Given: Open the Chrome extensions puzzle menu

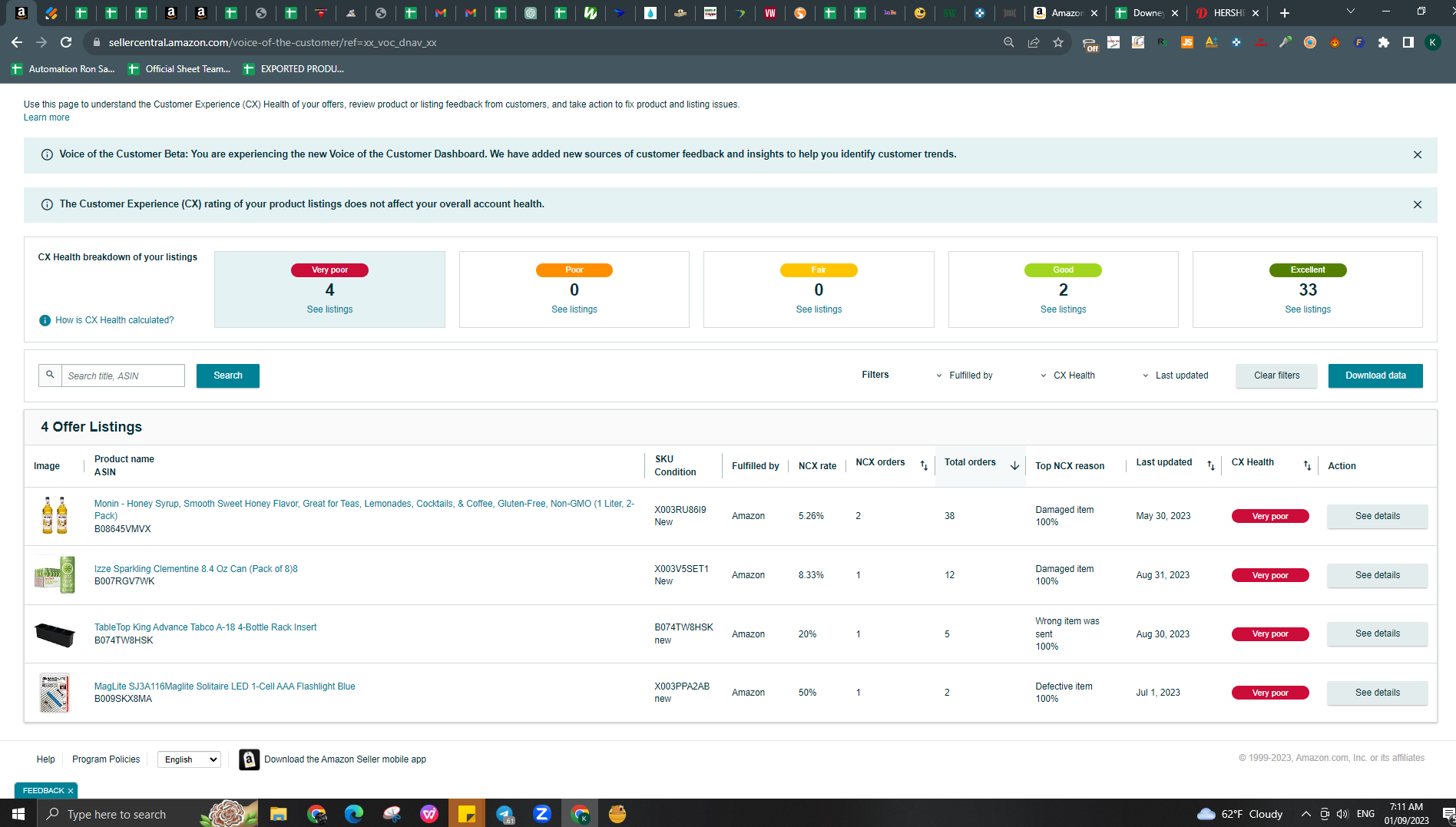Looking at the screenshot, I should 1384,42.
